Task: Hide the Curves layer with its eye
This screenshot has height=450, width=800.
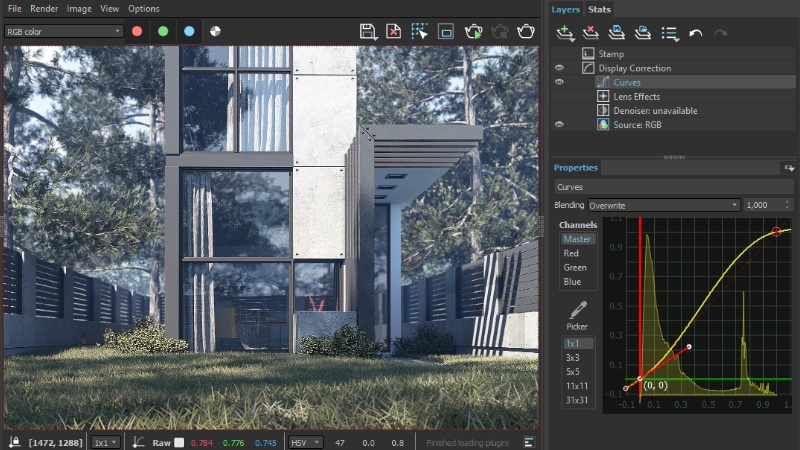Action: (559, 82)
